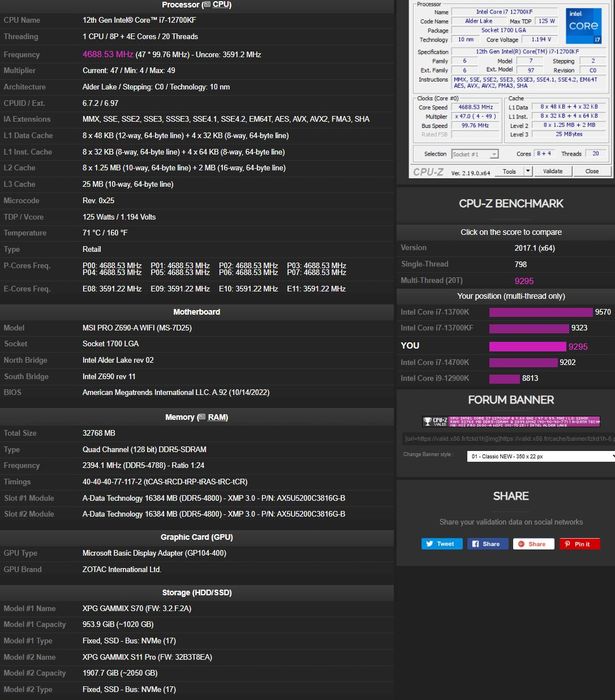The image size is (615, 700).
Task: Click the 1907.7 GiB capacity value
Action: 120,673
